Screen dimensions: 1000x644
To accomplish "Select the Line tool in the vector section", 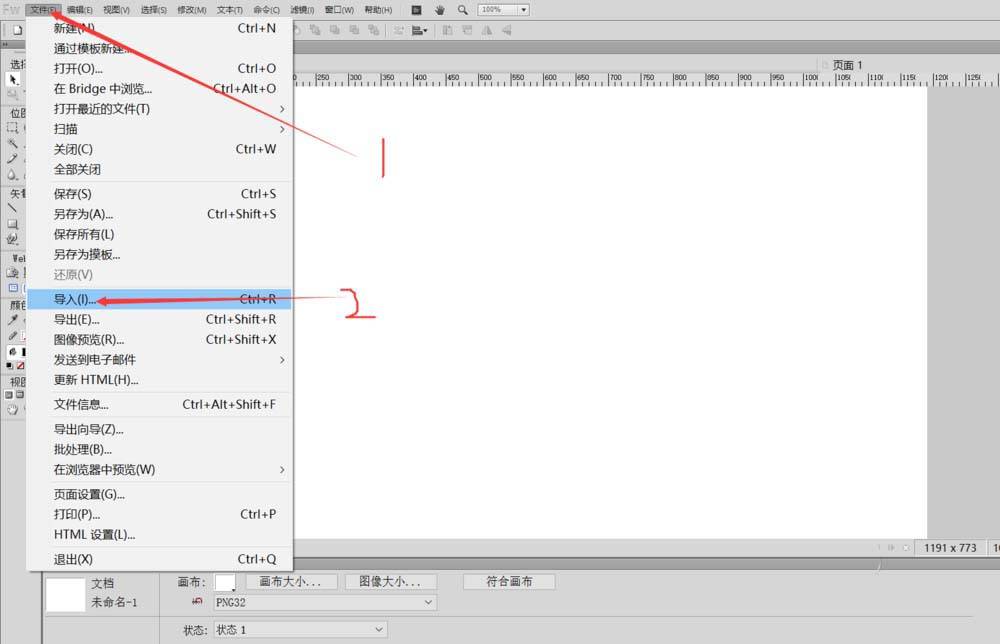I will [12, 208].
